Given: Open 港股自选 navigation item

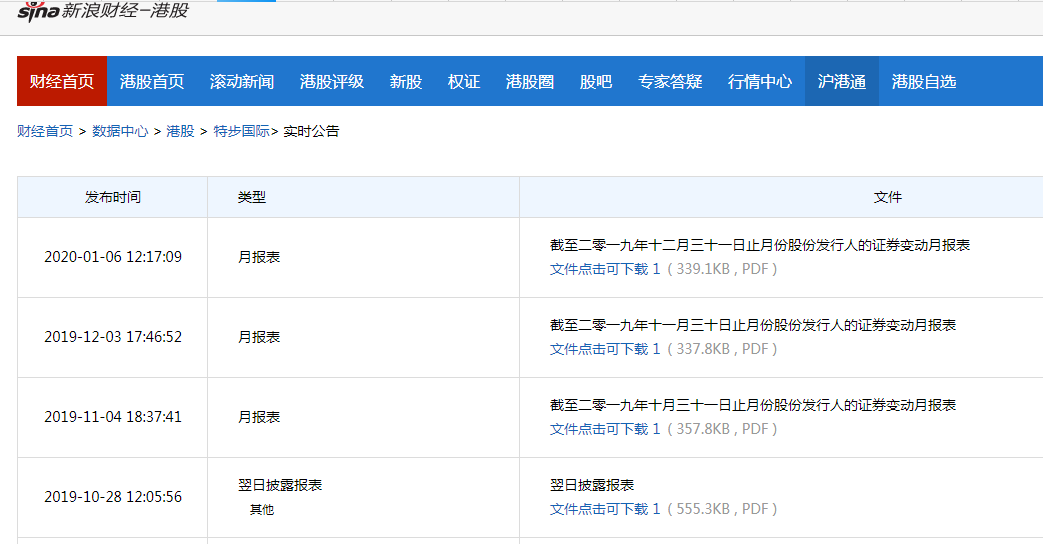Looking at the screenshot, I should 923,81.
